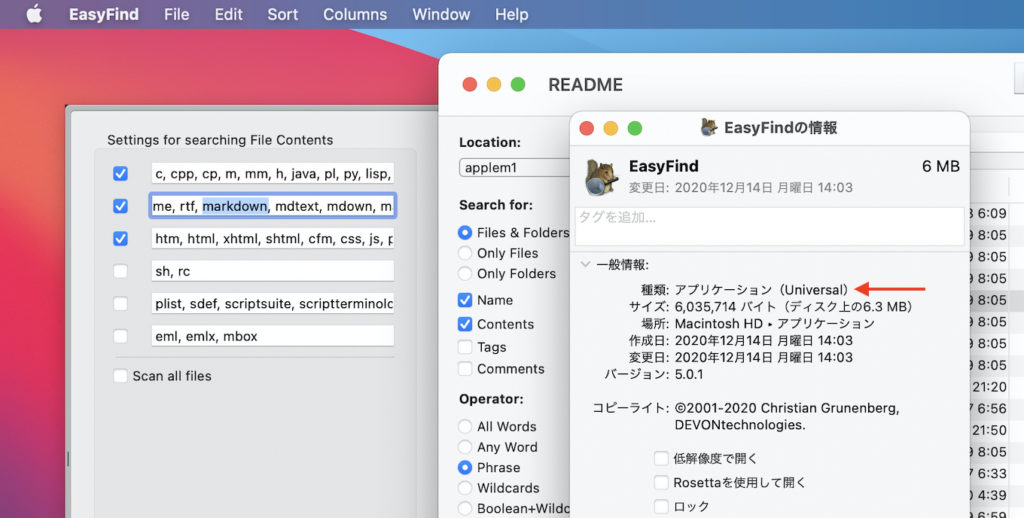Viewport: 1024px width, 518px height.
Task: Enable the ロック checkbox
Action: coord(661,506)
